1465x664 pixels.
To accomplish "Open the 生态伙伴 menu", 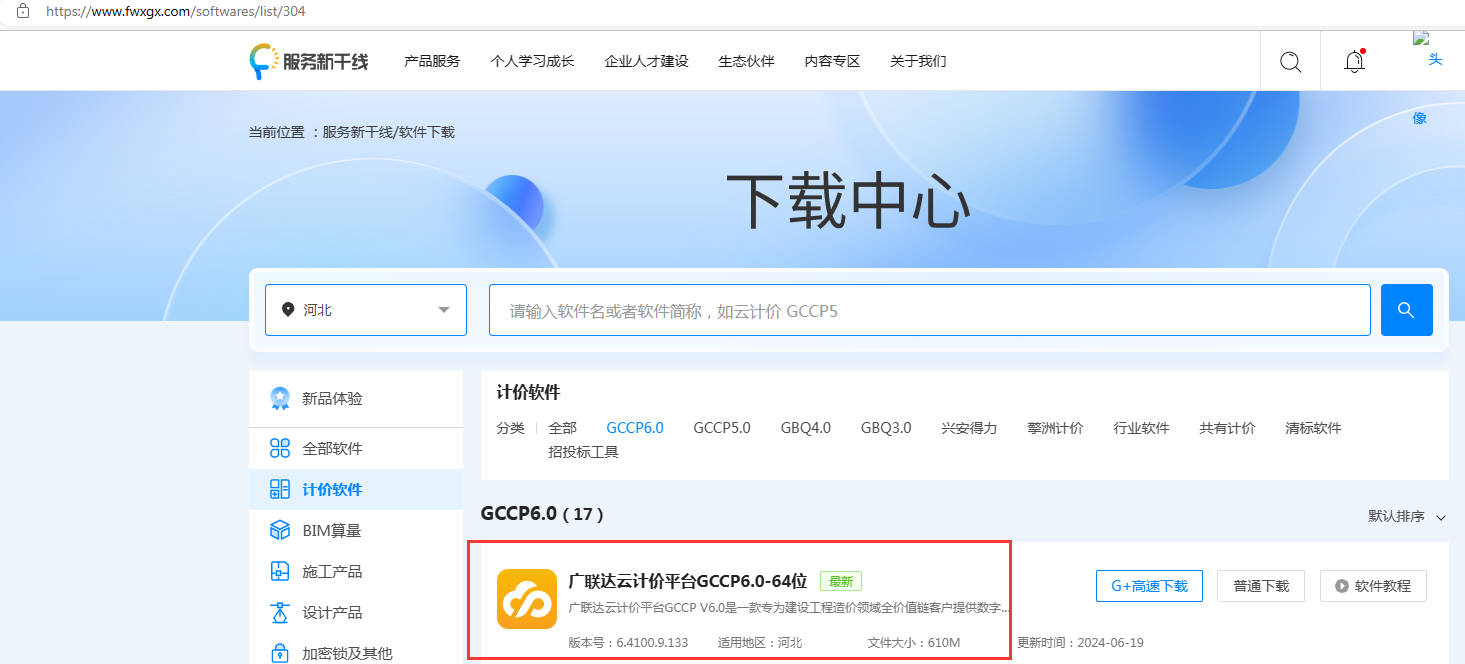I will click(x=746, y=62).
